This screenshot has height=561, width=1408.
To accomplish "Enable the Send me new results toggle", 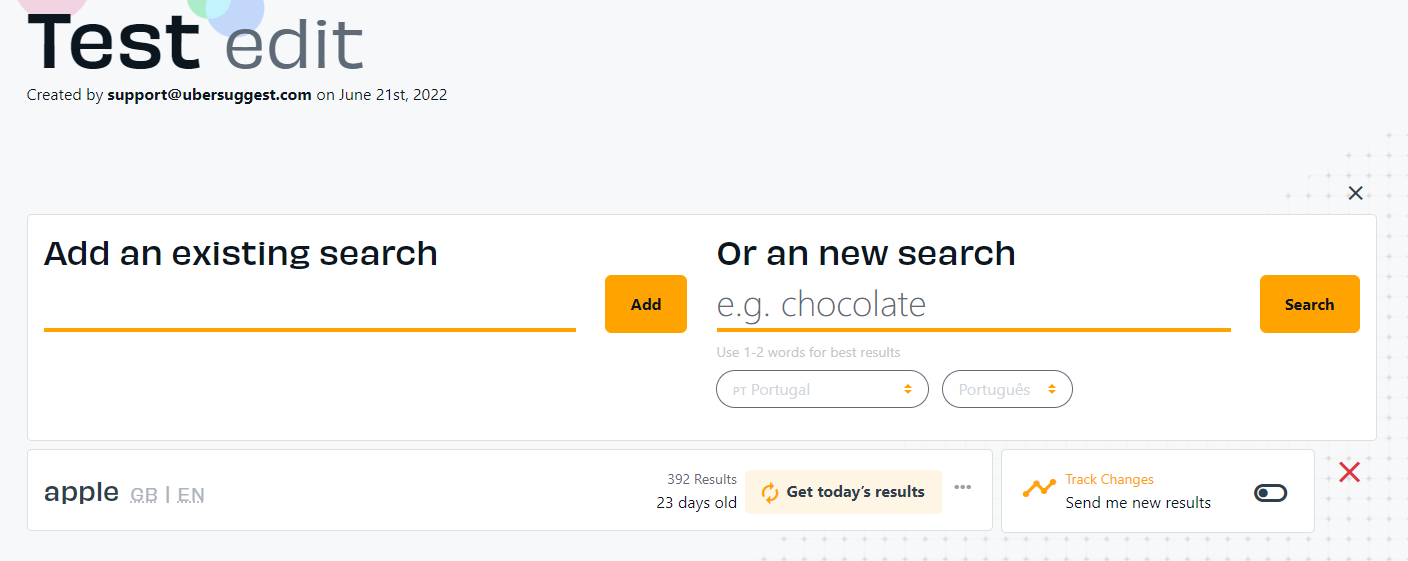I will pyautogui.click(x=1270, y=493).
